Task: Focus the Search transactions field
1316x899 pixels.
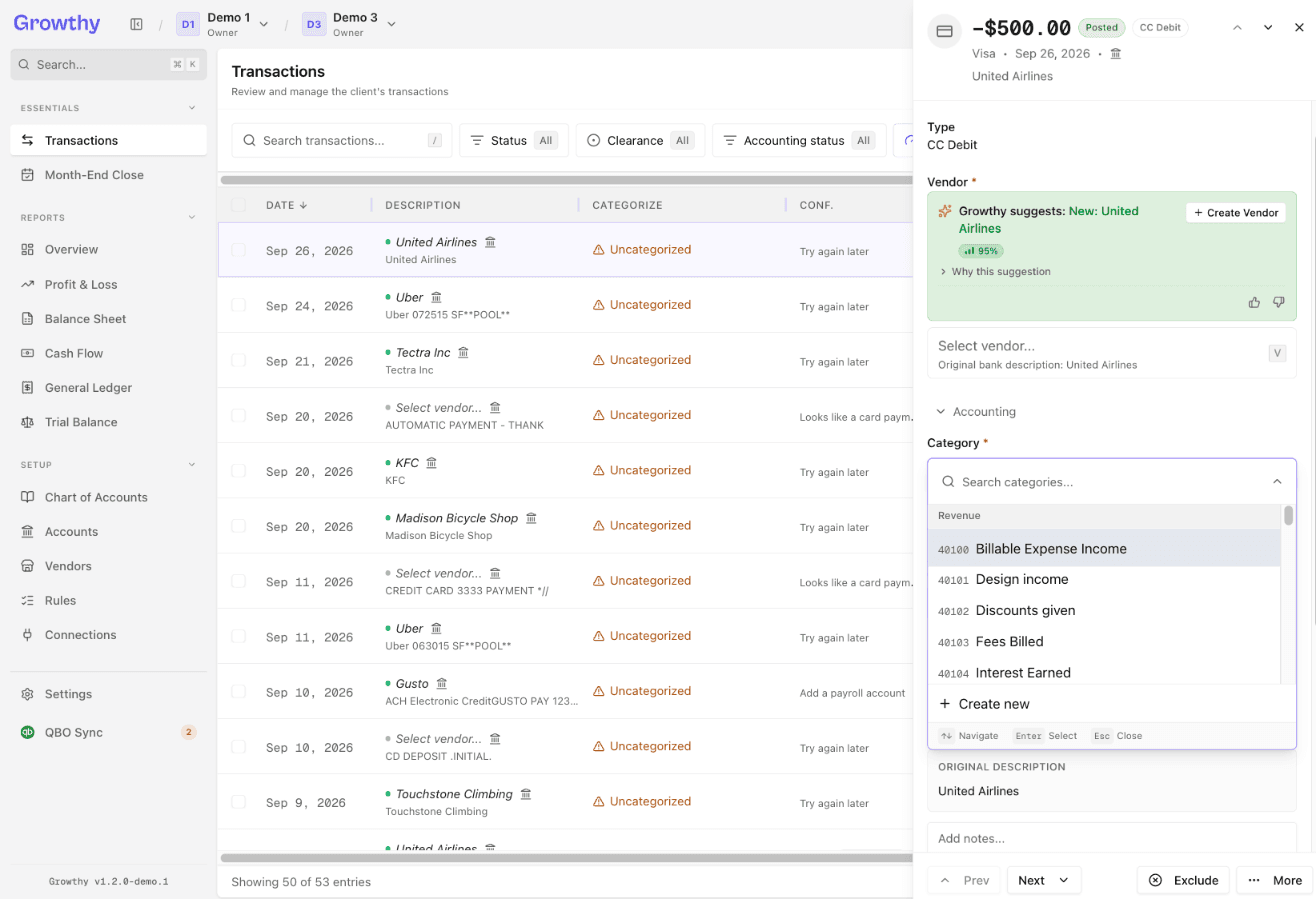Action: (342, 141)
